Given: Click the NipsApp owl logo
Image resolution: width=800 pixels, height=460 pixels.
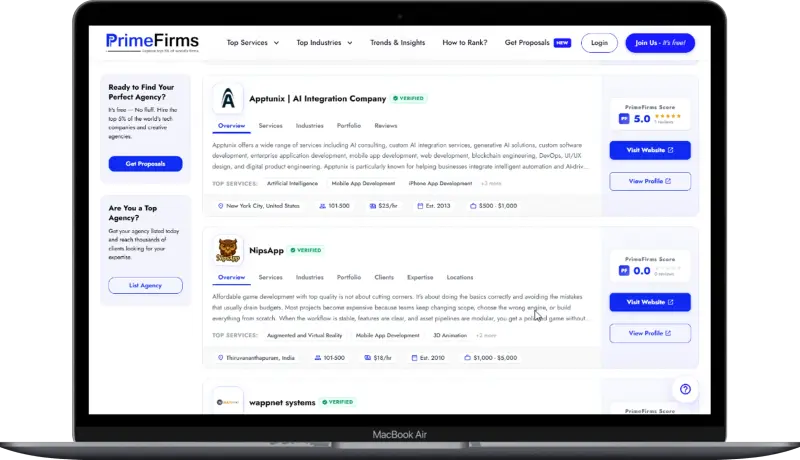Looking at the screenshot, I should click(228, 250).
